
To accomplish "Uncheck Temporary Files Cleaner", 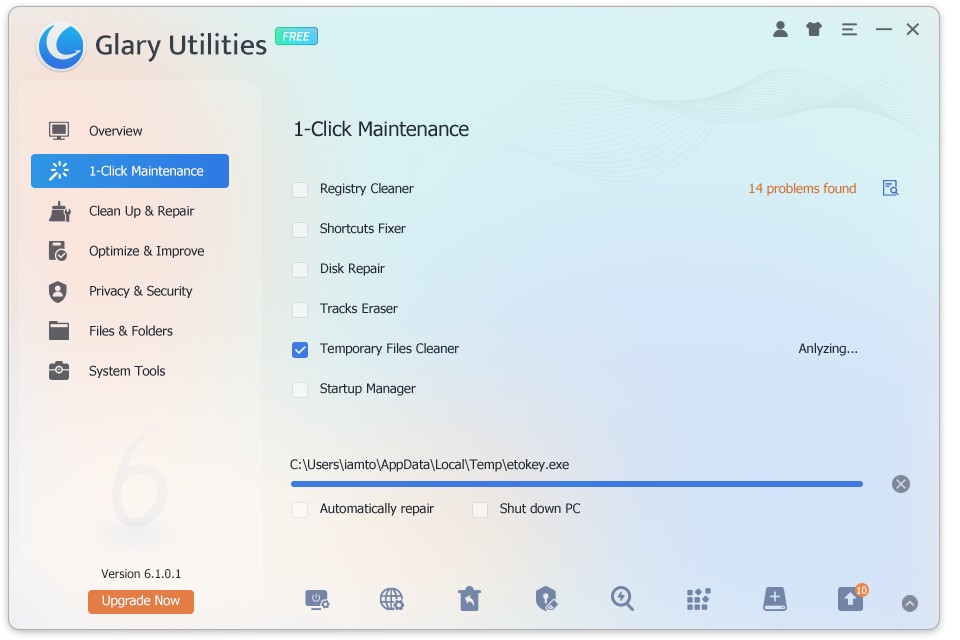I will pos(300,349).
